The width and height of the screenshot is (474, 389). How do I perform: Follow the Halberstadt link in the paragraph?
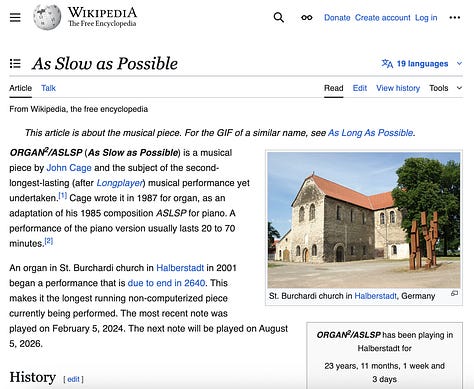180,268
